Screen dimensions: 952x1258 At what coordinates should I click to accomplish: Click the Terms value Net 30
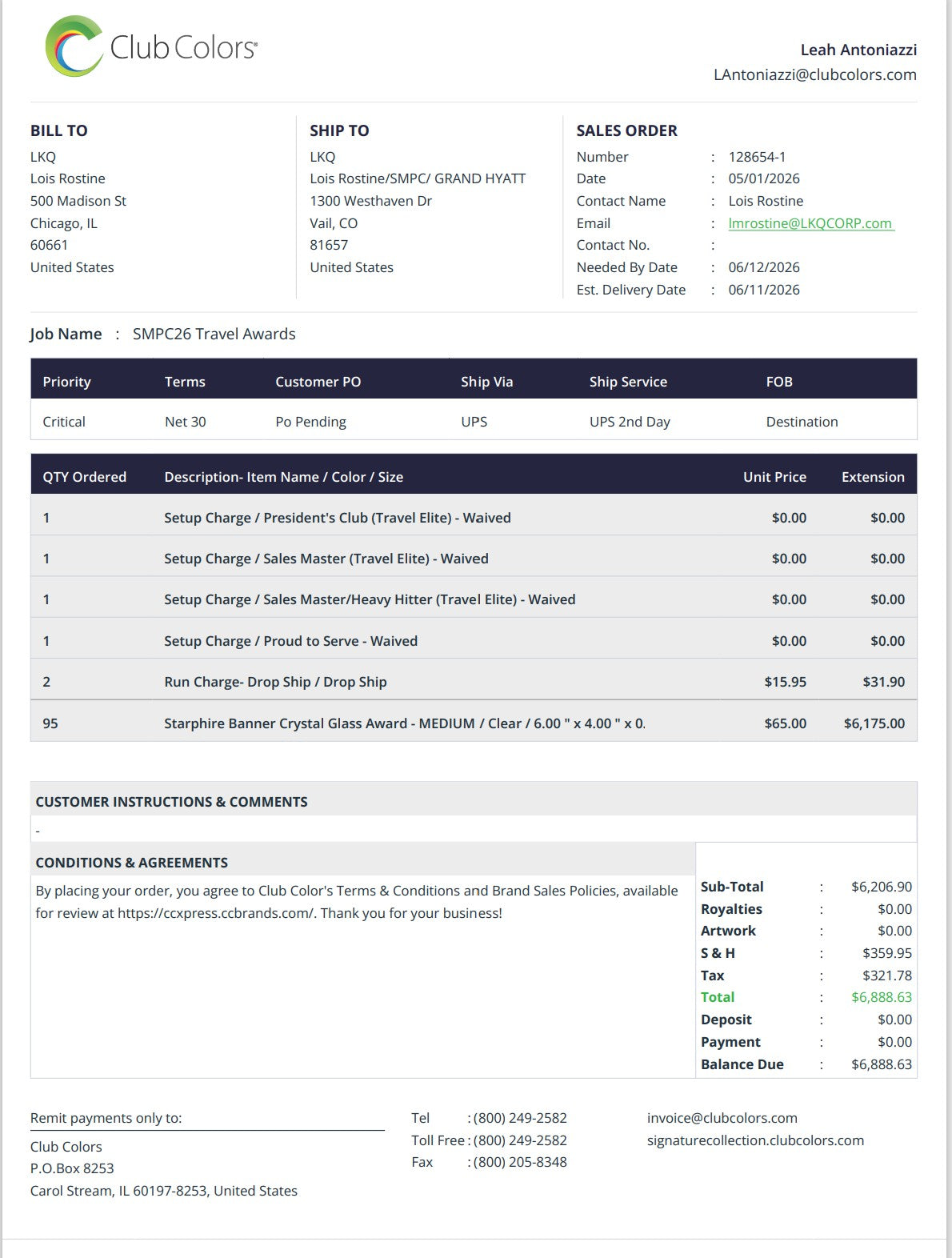click(x=185, y=422)
